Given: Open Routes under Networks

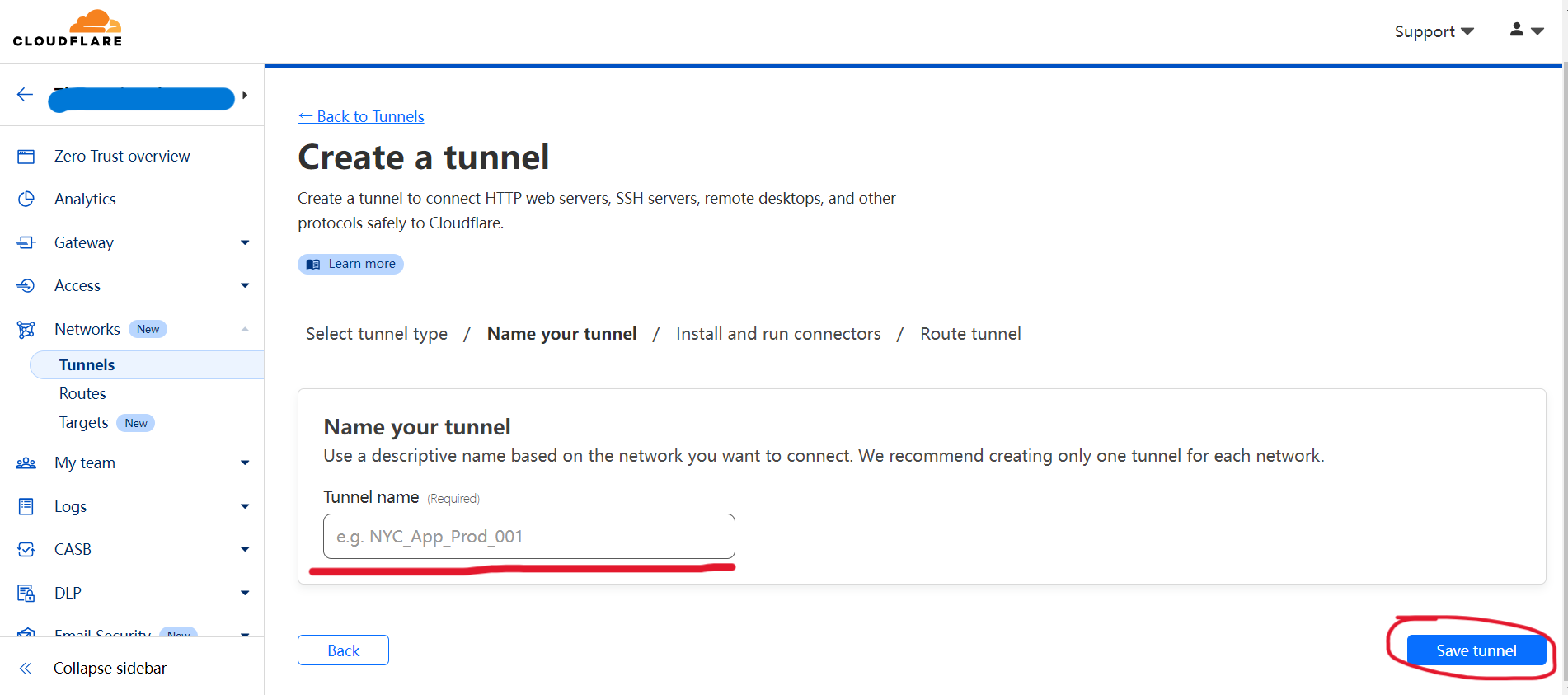Looking at the screenshot, I should tap(82, 394).
